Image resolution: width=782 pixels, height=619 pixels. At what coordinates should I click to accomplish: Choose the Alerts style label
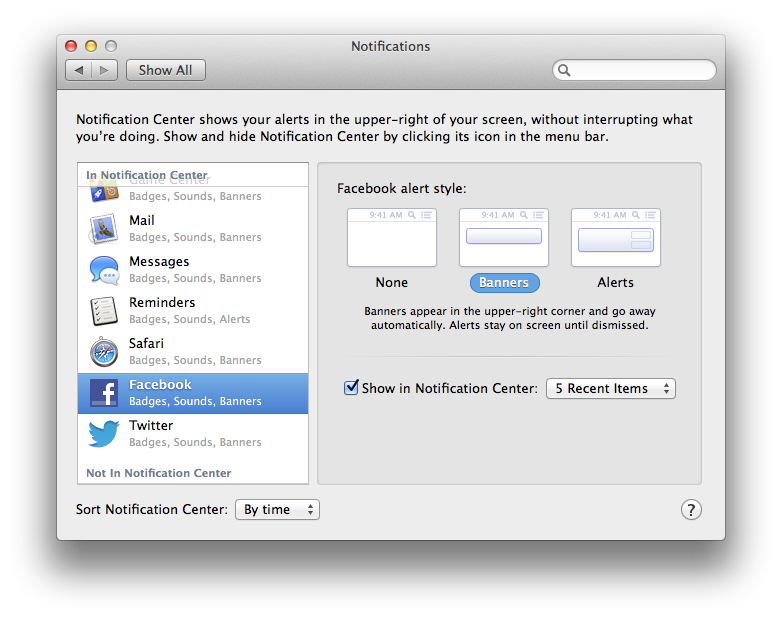(616, 283)
